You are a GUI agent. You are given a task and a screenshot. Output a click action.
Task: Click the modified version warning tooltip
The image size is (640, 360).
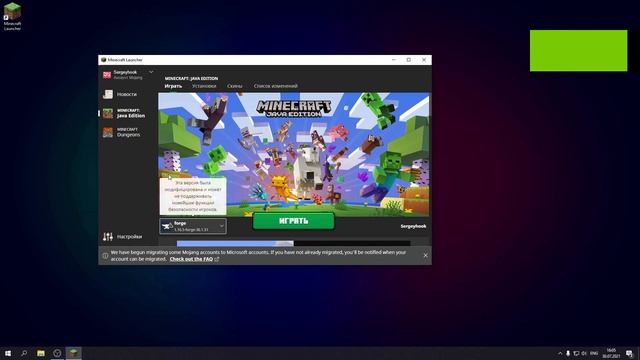tap(193, 196)
